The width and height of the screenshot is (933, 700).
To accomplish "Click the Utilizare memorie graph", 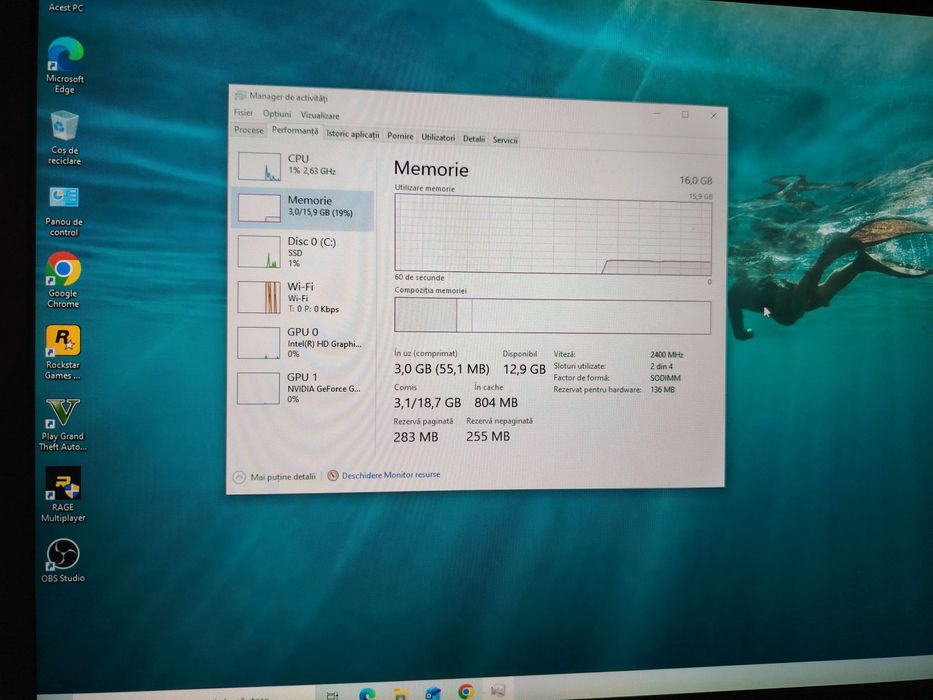I will (x=553, y=234).
